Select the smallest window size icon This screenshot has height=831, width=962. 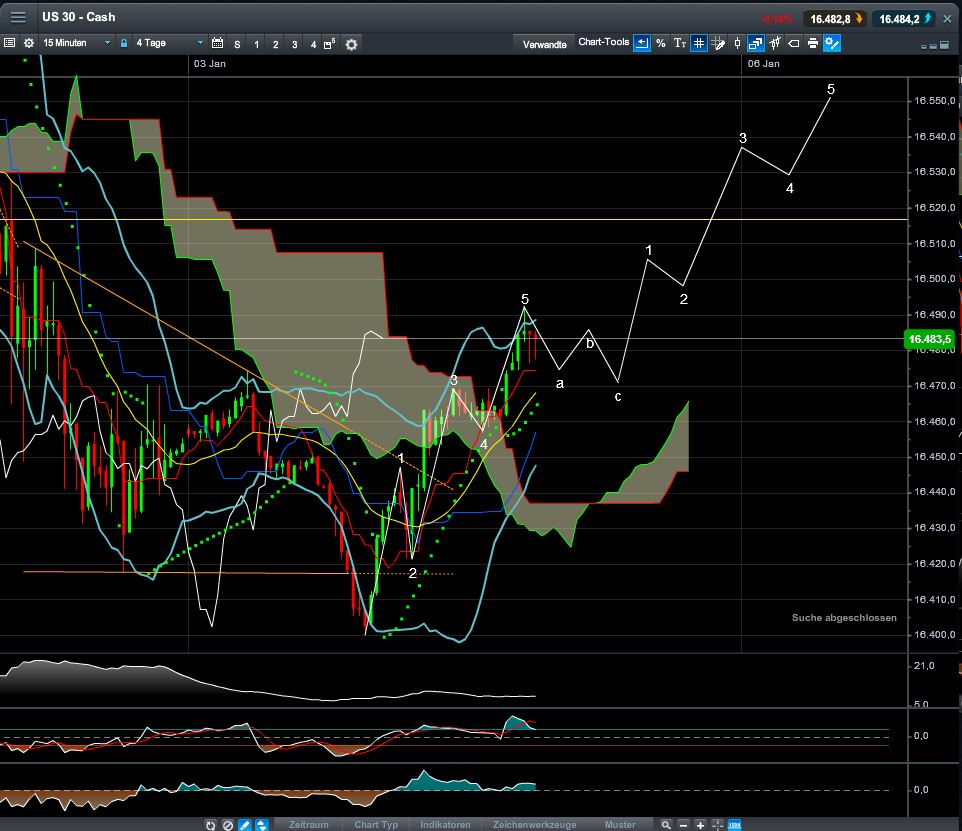[924, 46]
